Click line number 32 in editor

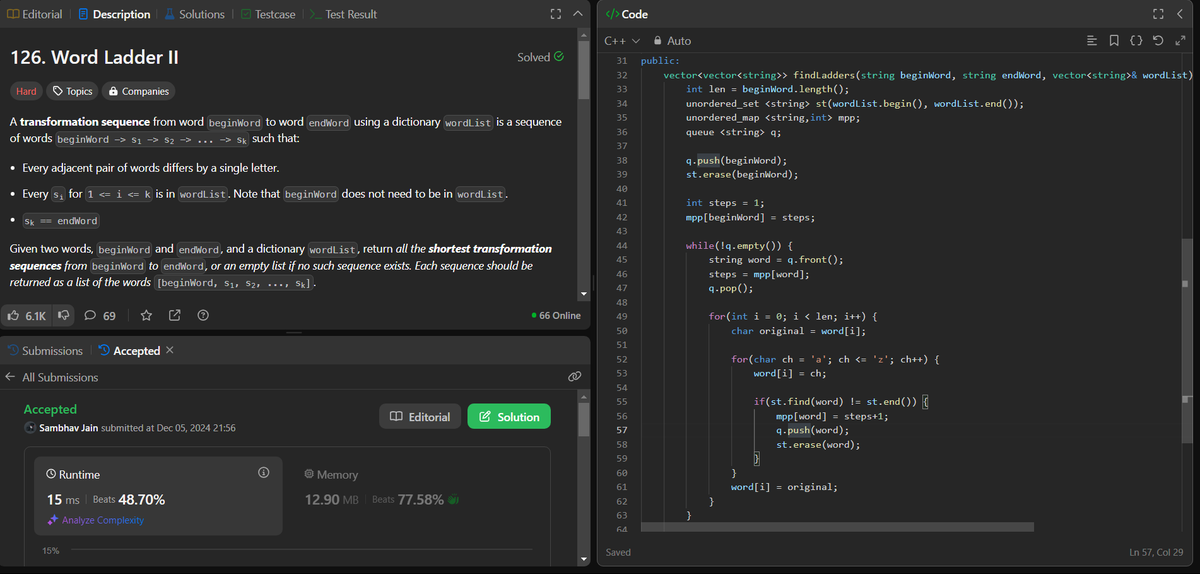point(622,75)
